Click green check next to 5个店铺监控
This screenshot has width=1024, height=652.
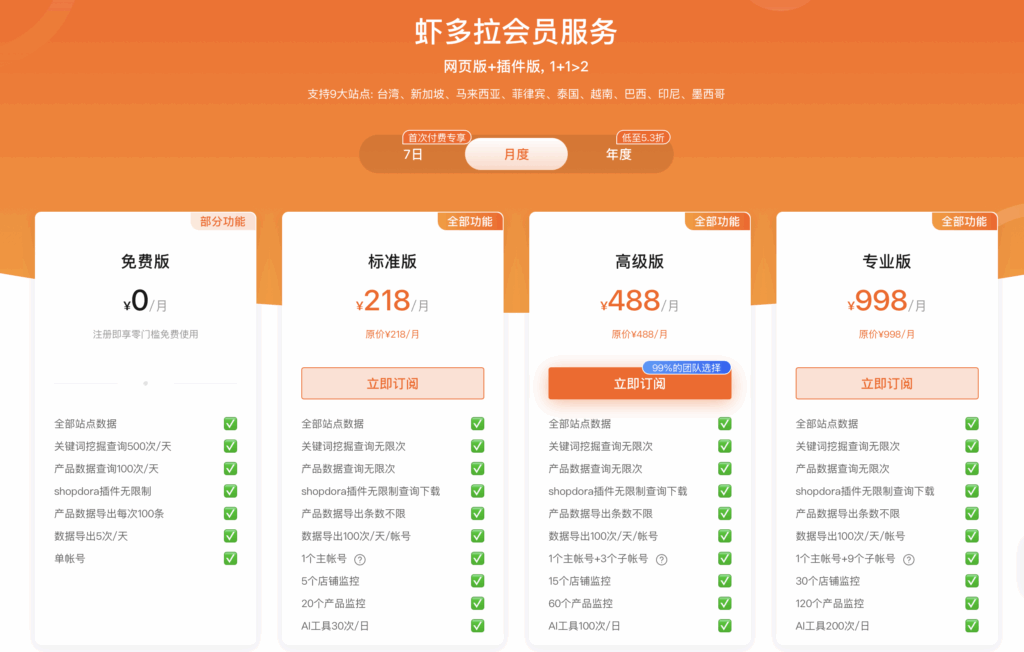(x=477, y=581)
